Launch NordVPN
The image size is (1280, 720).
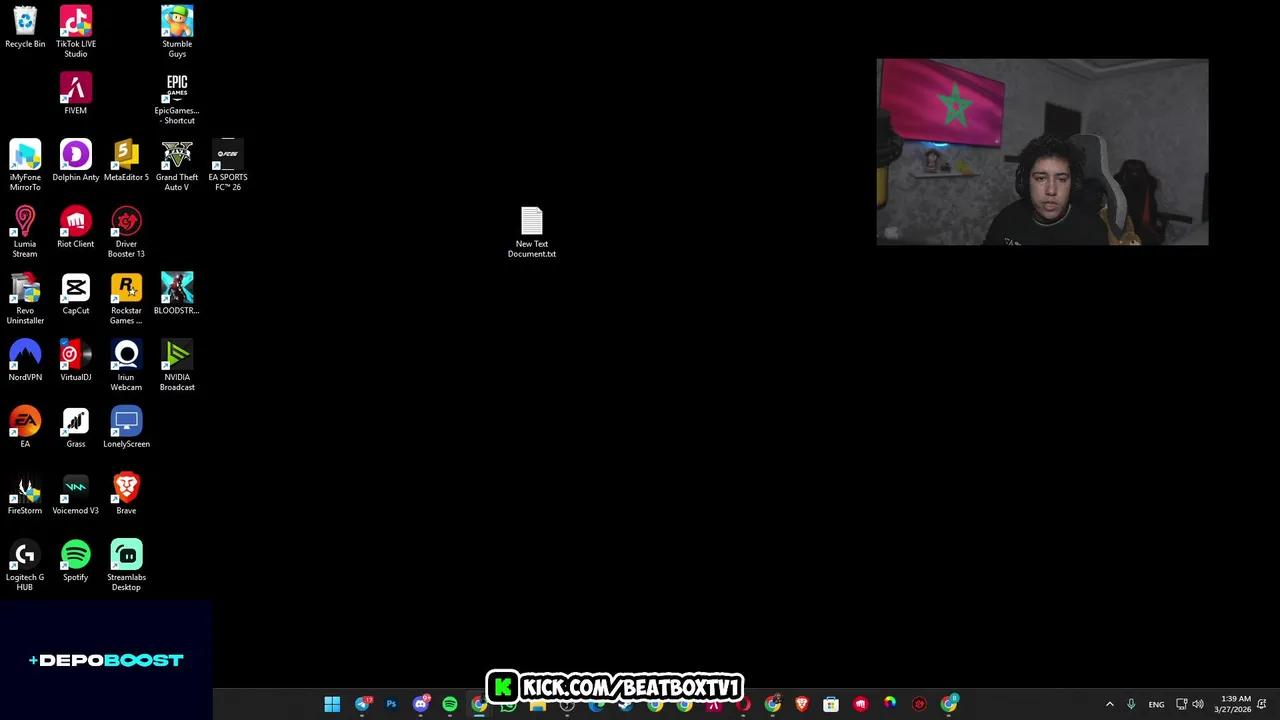25,355
